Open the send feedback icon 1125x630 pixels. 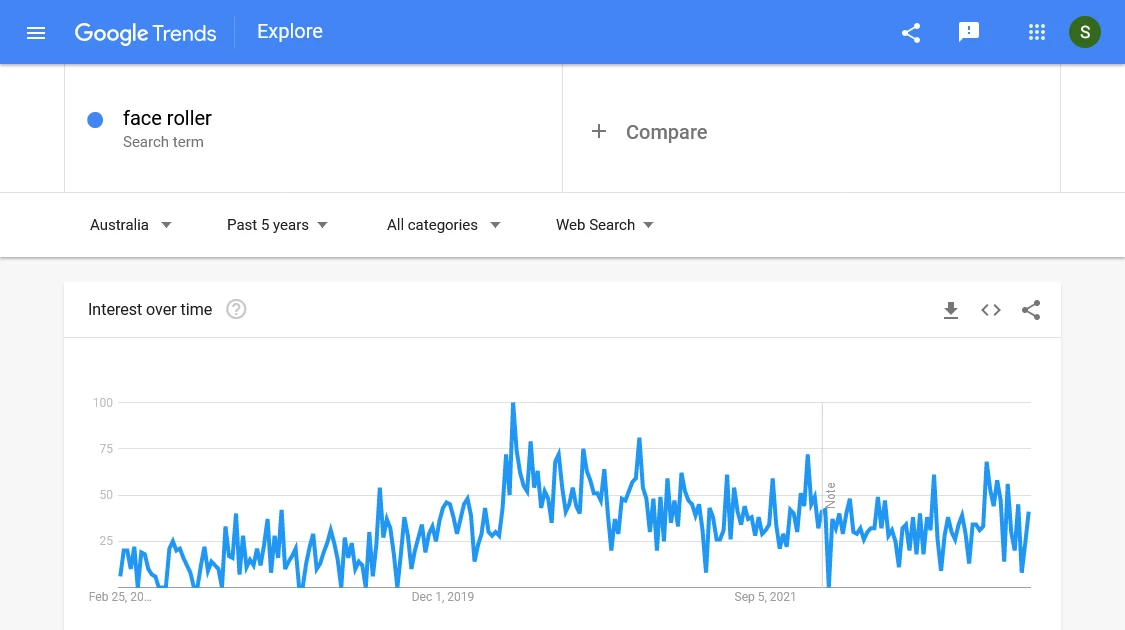(x=969, y=32)
